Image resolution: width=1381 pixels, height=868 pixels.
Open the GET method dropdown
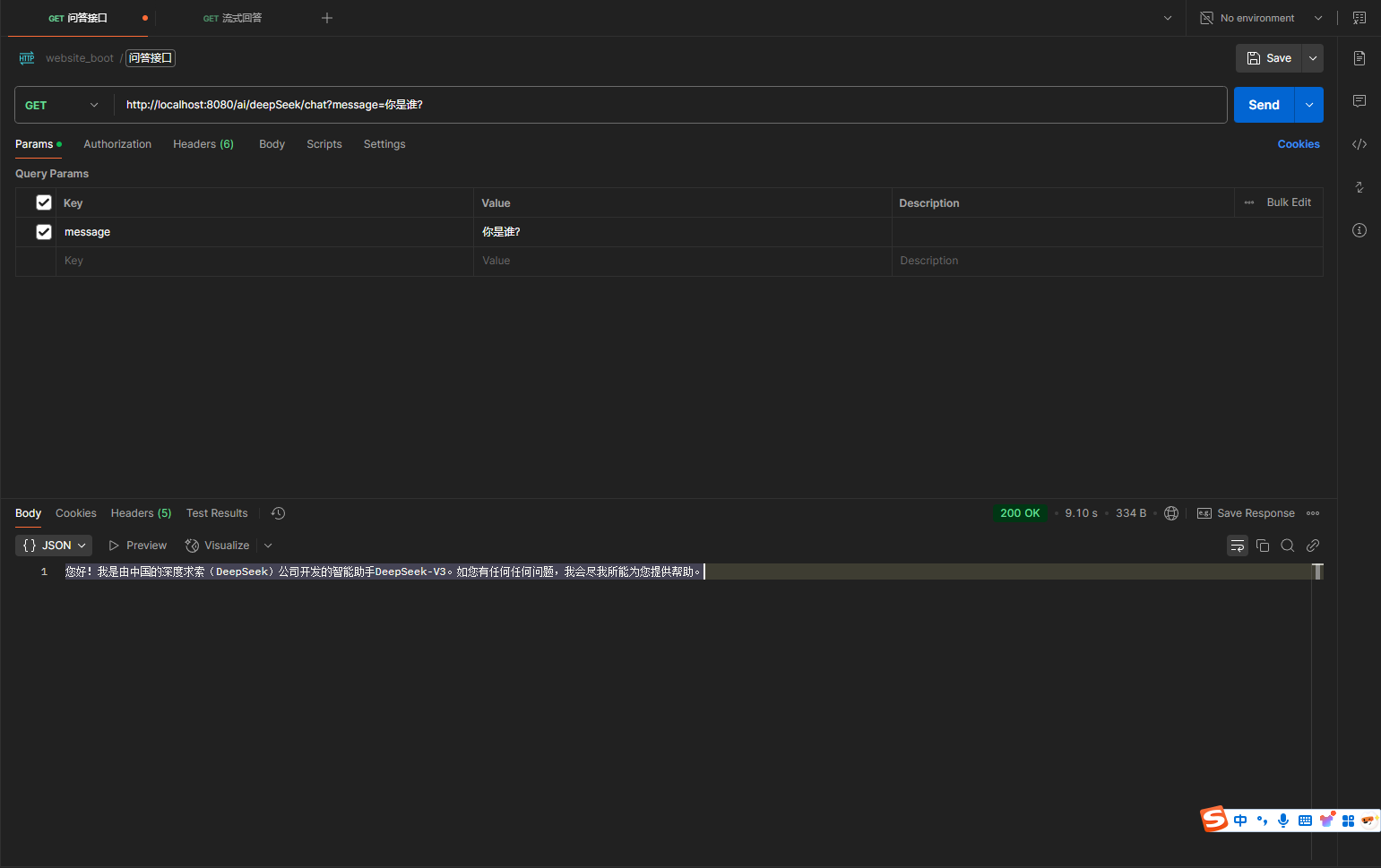62,105
